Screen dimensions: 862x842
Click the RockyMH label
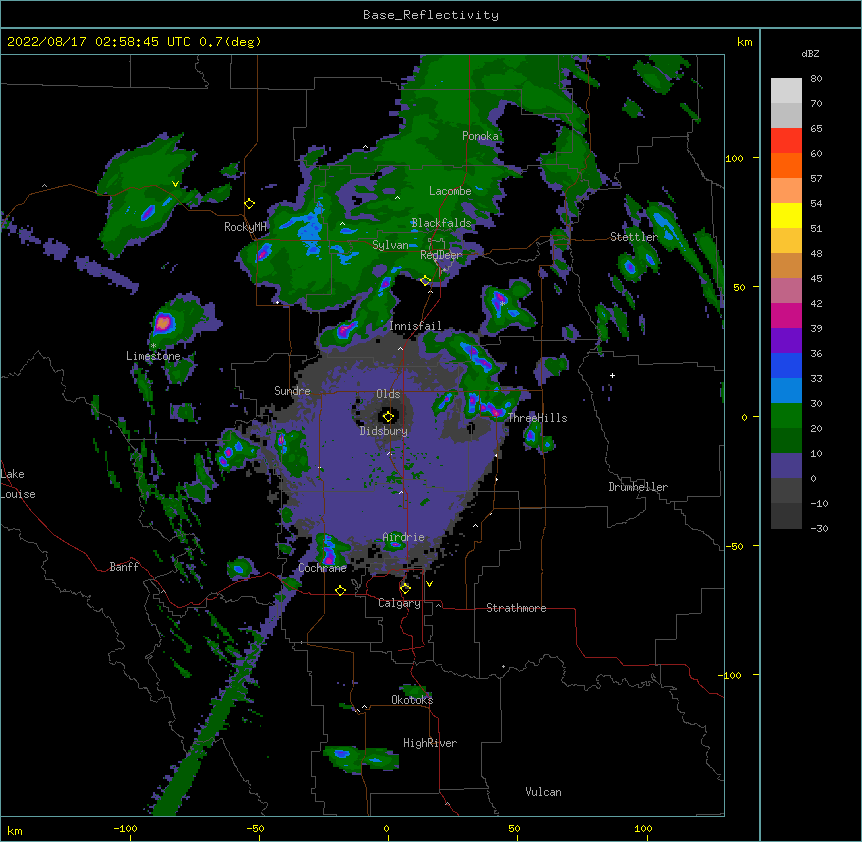point(245,227)
